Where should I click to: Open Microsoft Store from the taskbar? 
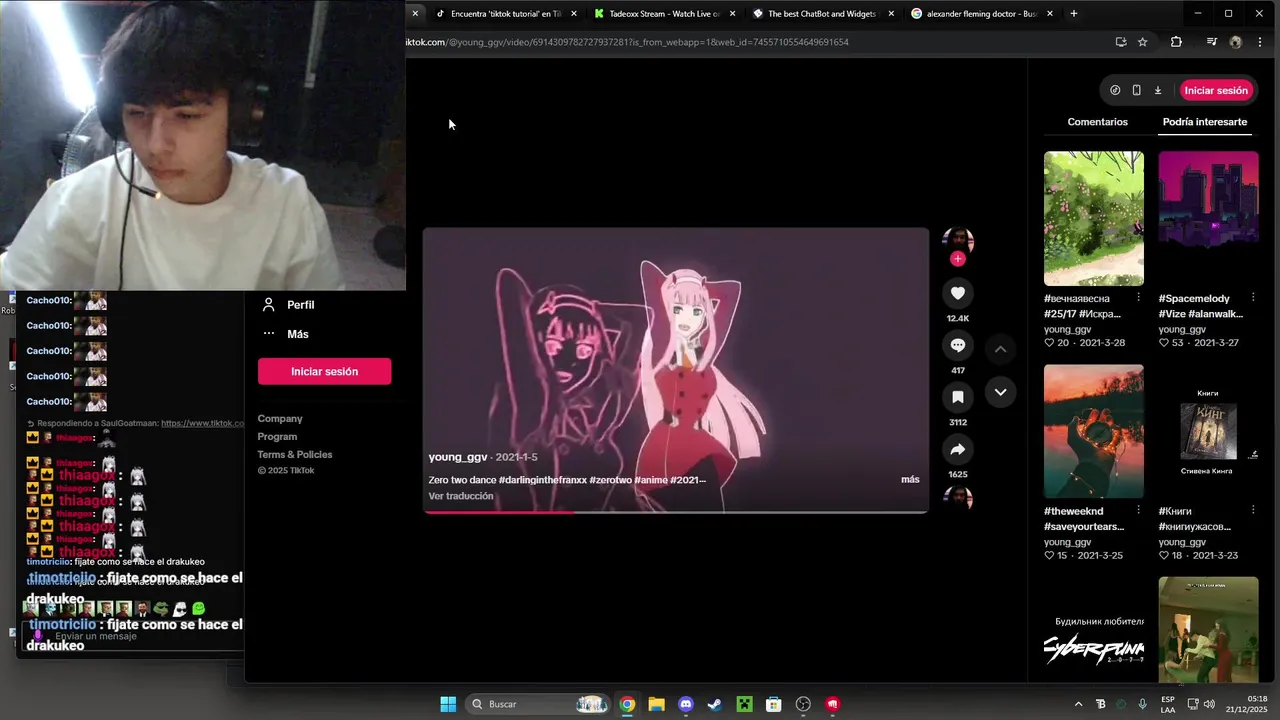[x=773, y=704]
